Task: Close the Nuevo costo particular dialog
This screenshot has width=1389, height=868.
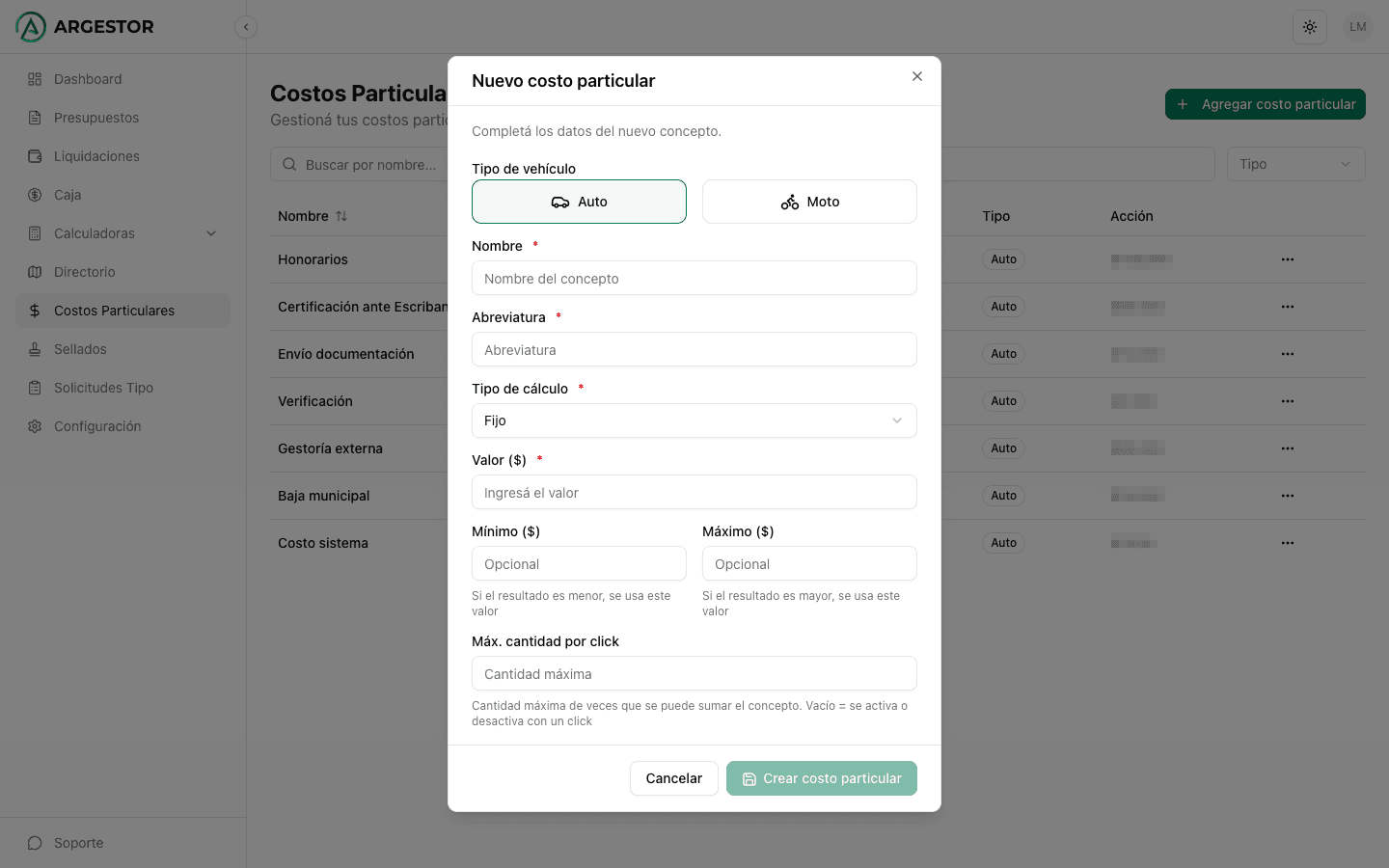Action: pos(917,76)
